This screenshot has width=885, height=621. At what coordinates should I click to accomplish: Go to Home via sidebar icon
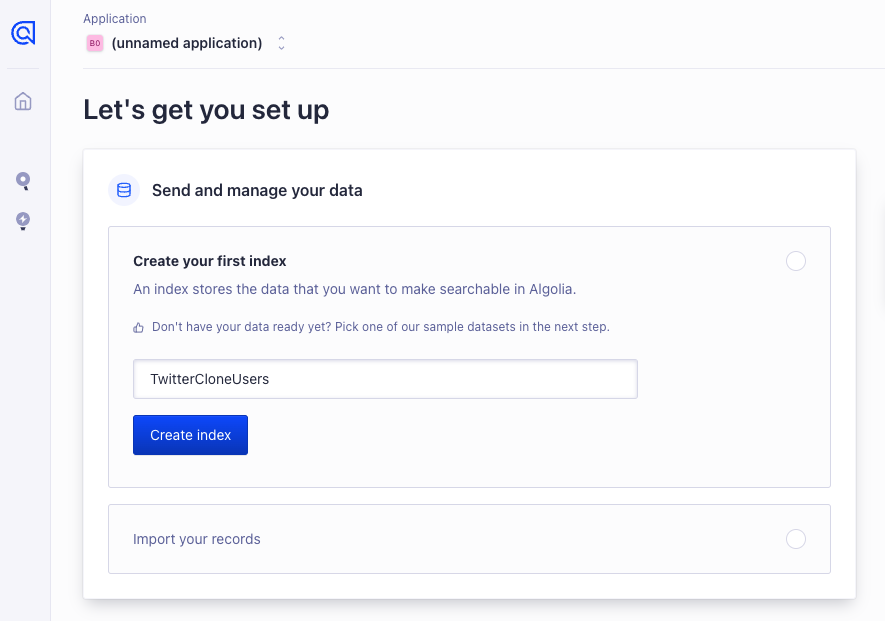23,101
